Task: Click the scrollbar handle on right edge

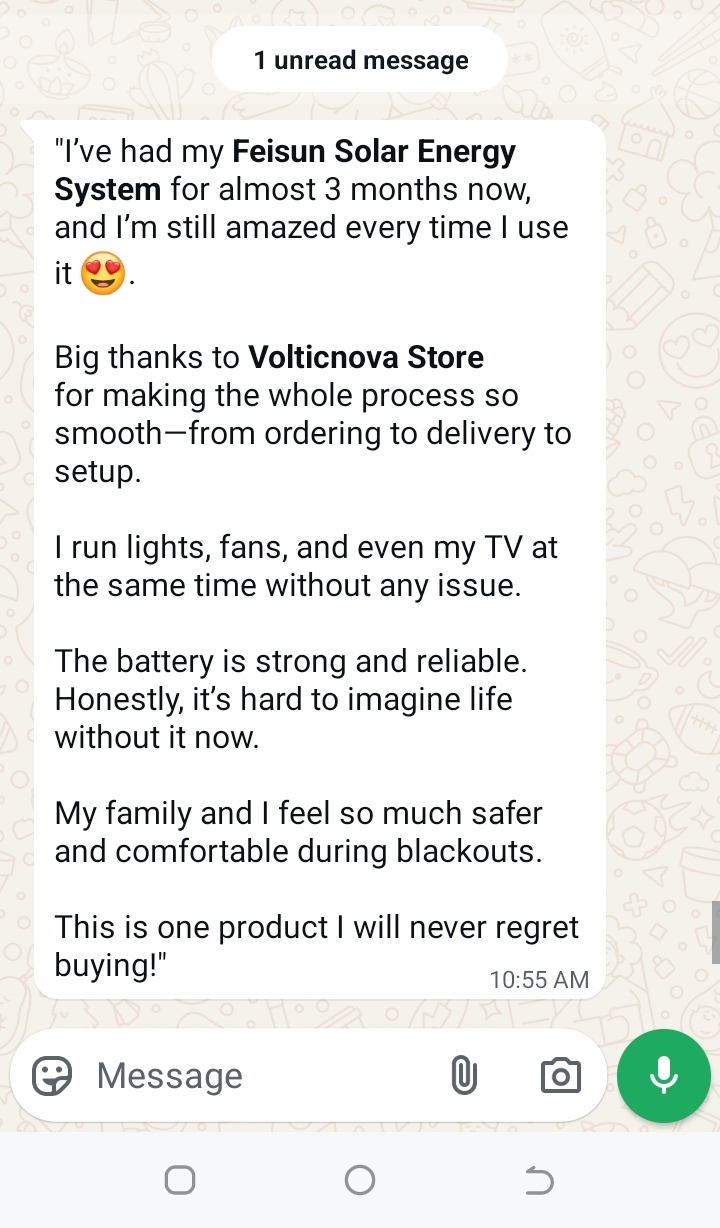Action: pos(715,932)
